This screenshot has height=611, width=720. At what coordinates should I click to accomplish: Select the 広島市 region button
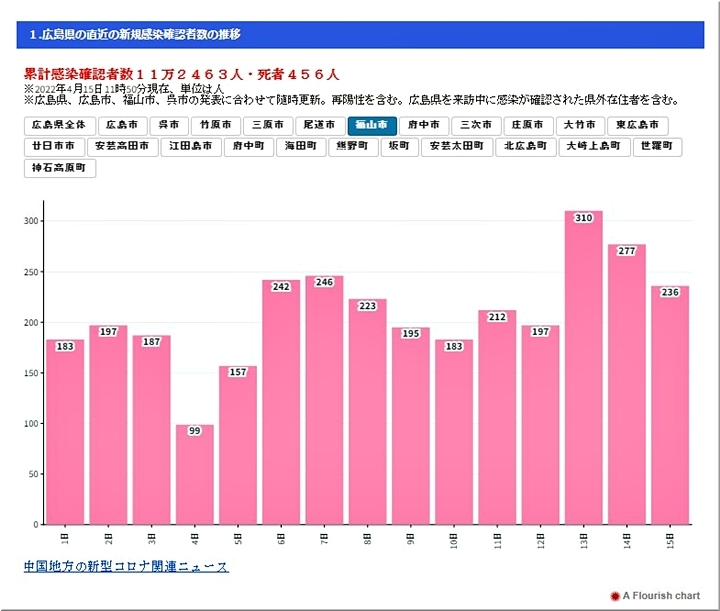click(122, 126)
